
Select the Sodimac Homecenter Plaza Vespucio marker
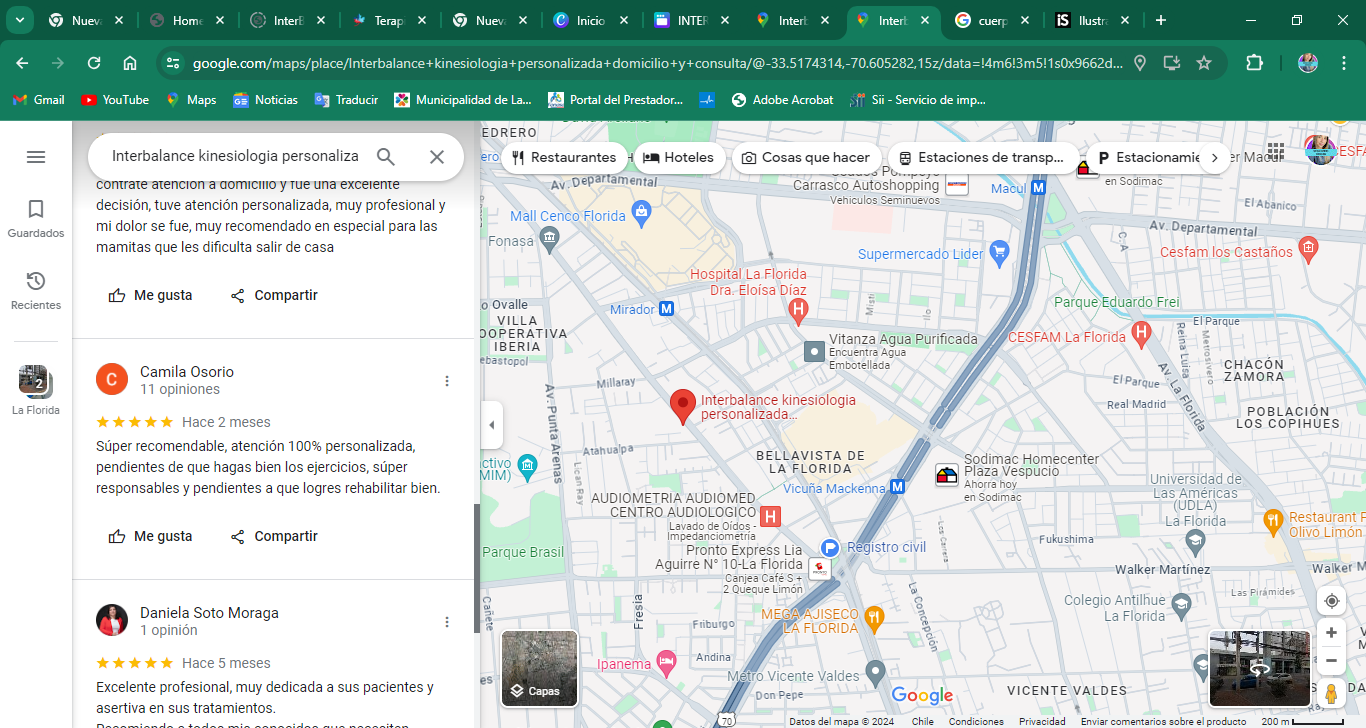pos(946,476)
